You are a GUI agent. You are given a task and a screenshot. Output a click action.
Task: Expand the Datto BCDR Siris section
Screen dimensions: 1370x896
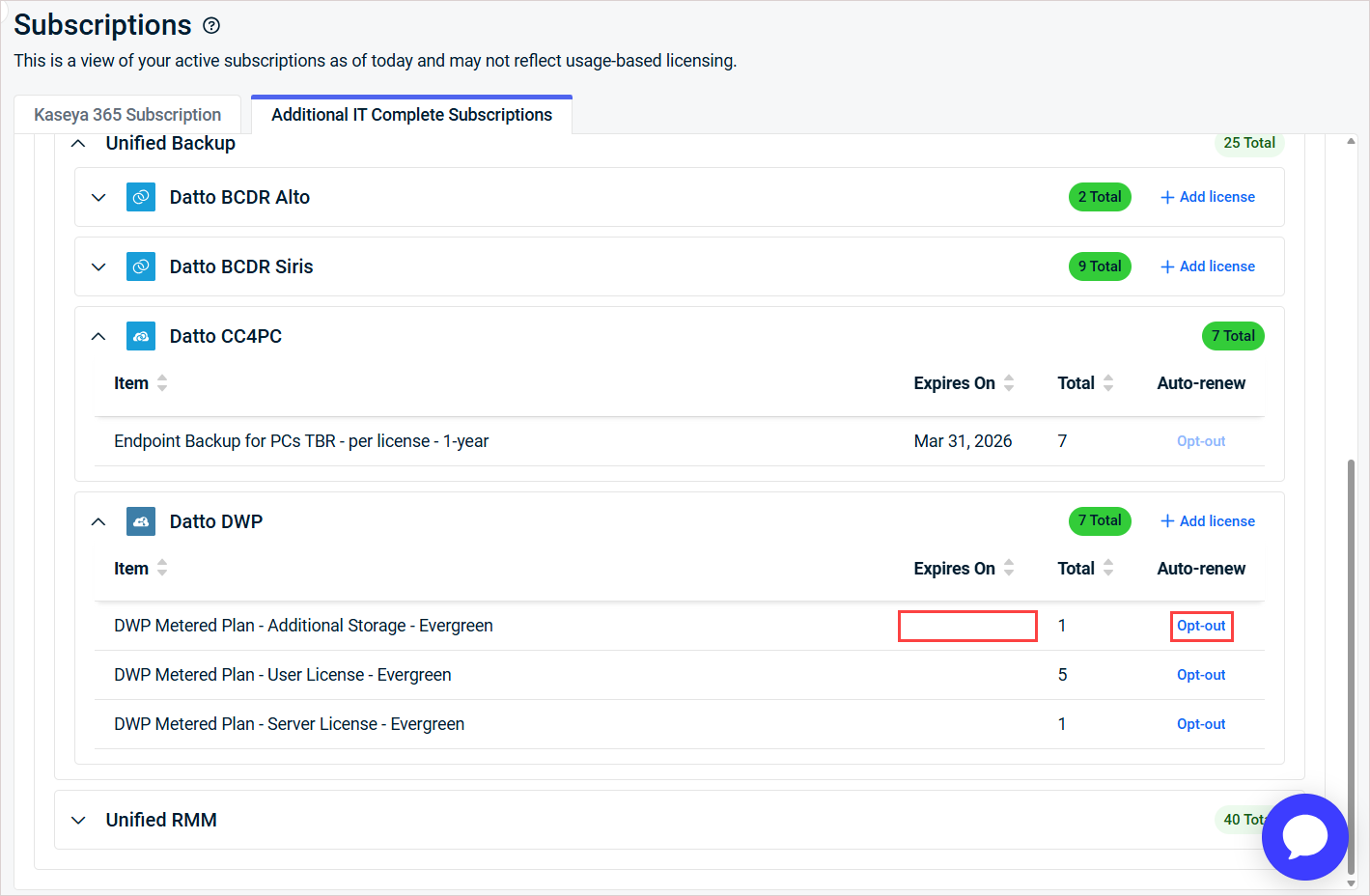pos(98,266)
